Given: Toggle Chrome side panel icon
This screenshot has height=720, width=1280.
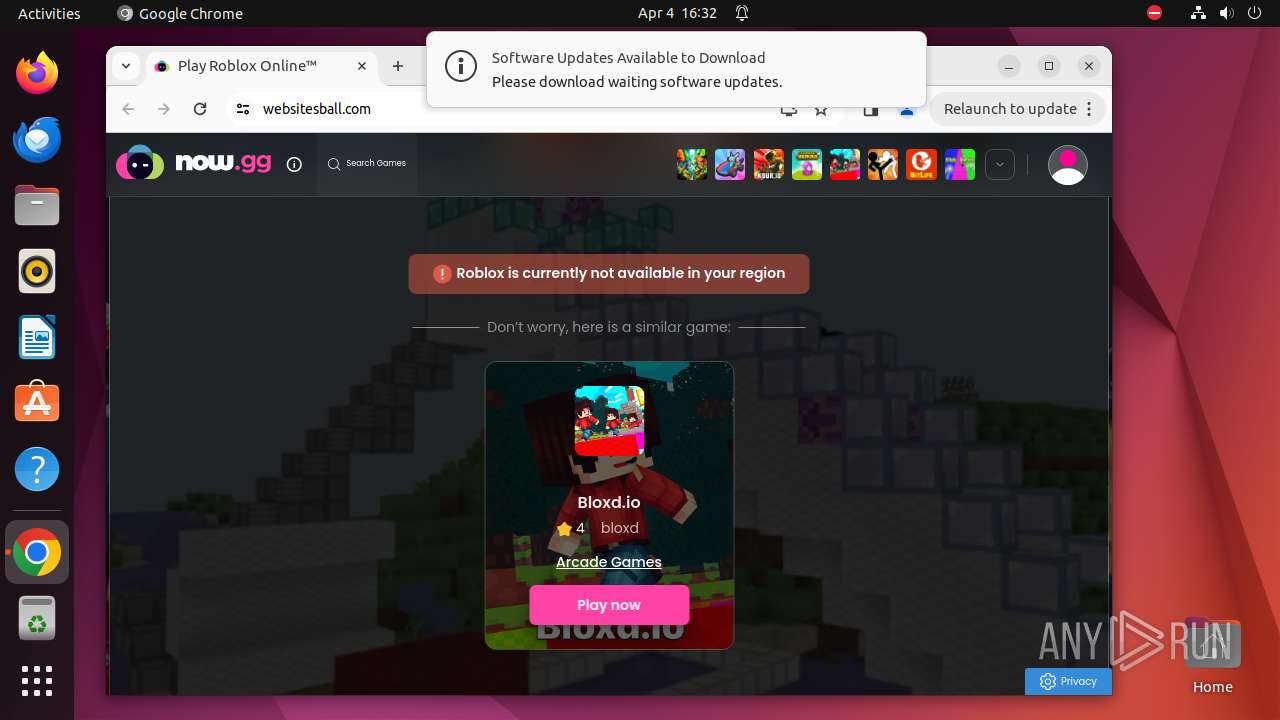Looking at the screenshot, I should (870, 110).
